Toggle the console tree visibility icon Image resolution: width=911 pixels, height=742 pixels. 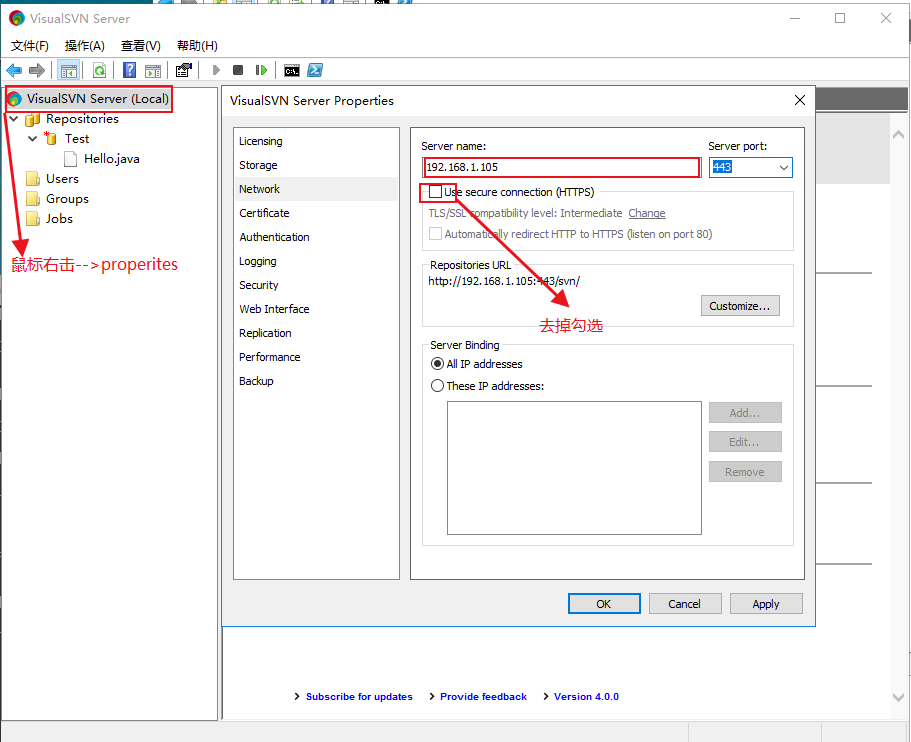click(68, 70)
